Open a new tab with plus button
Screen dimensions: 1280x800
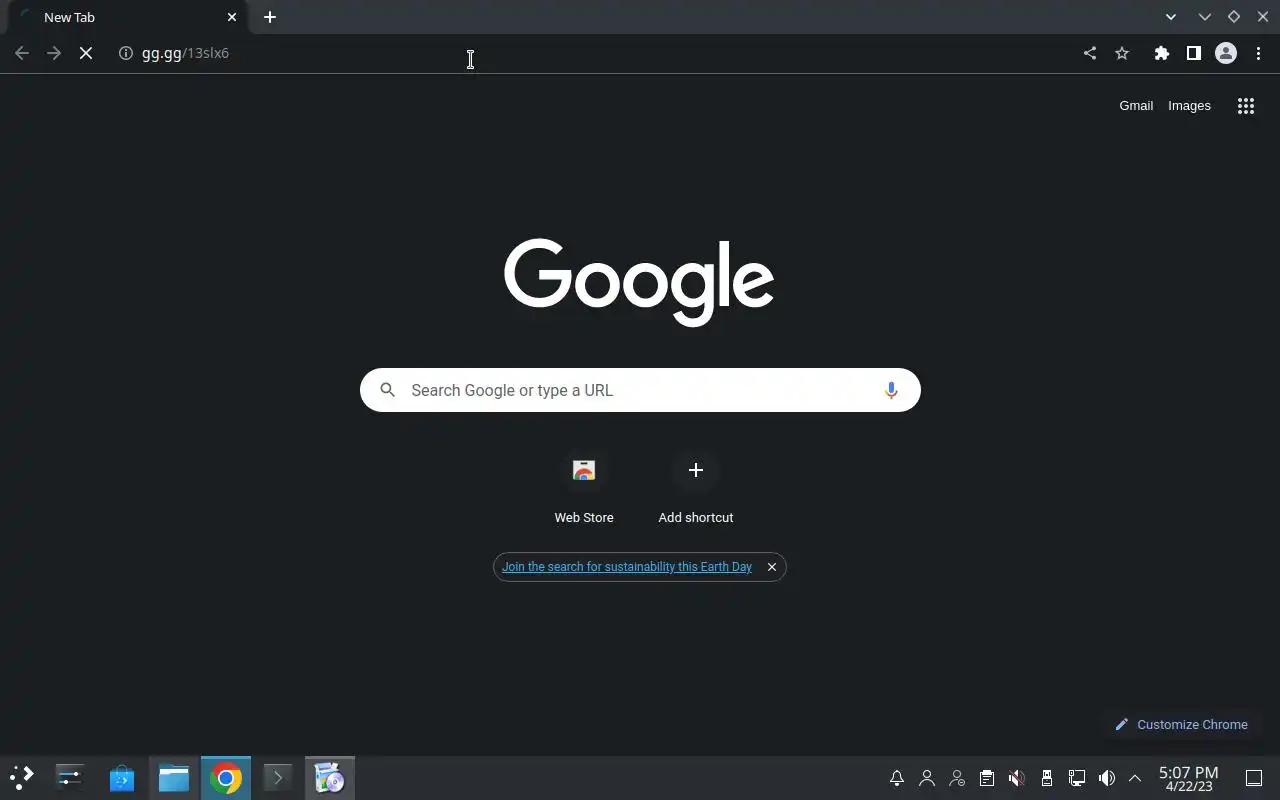pyautogui.click(x=270, y=17)
